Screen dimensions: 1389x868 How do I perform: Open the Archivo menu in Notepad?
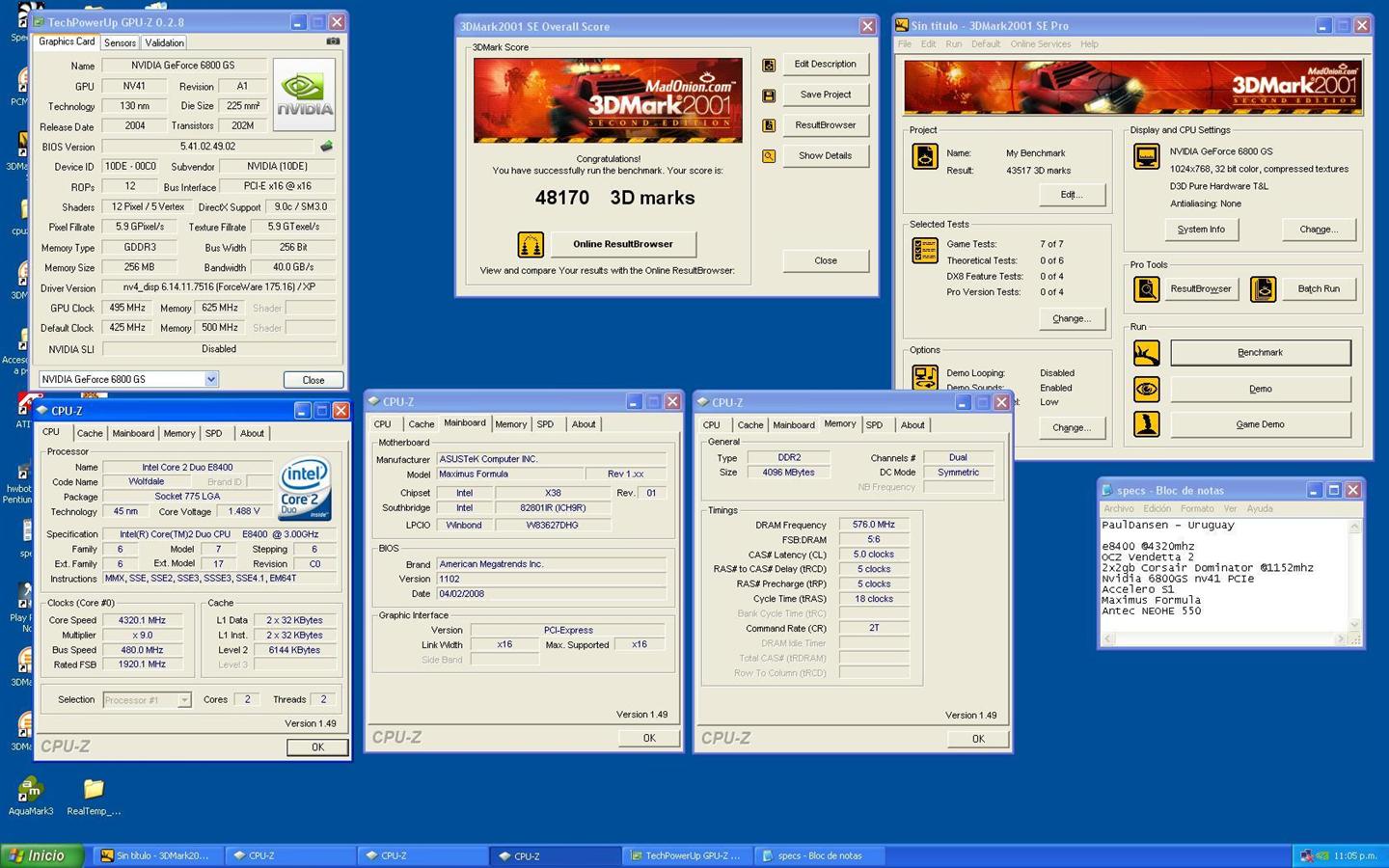(1119, 508)
